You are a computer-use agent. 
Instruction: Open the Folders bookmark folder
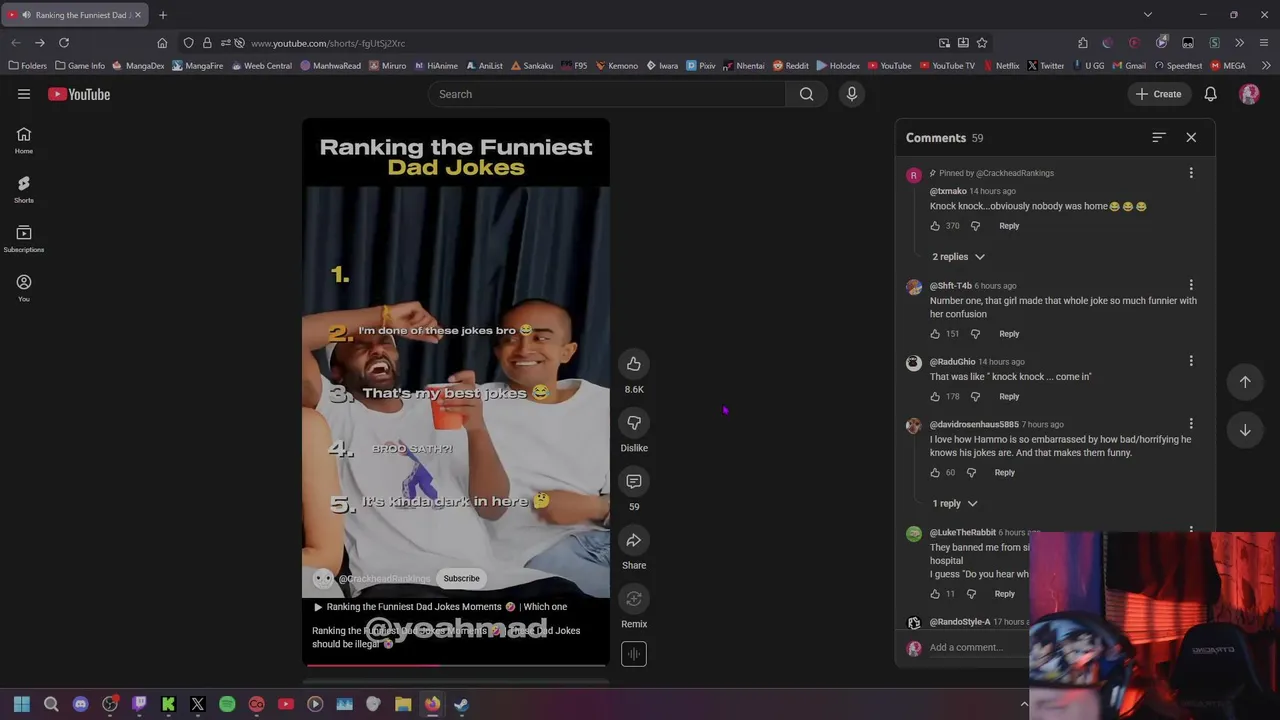point(27,66)
